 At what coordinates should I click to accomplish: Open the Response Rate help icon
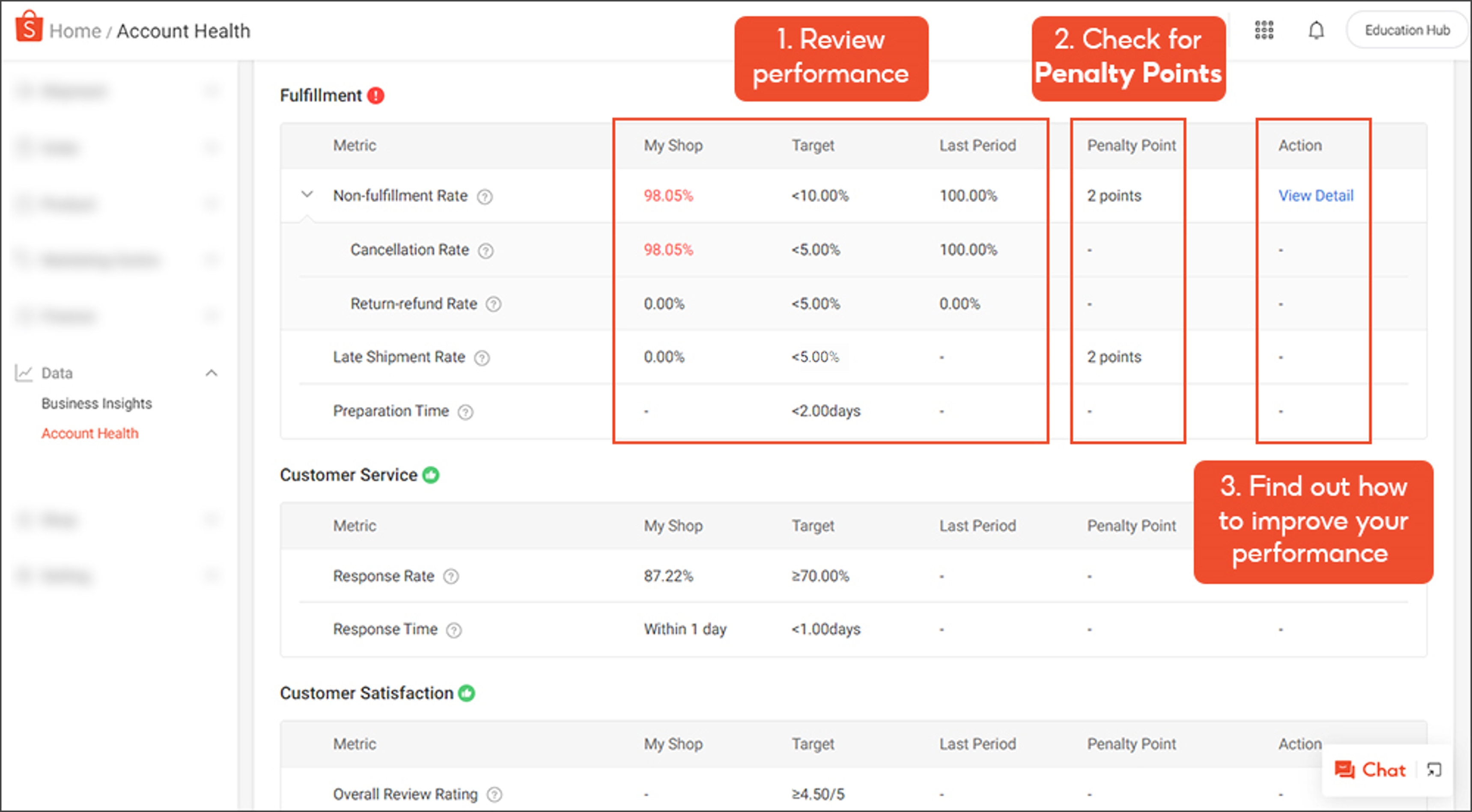(451, 577)
